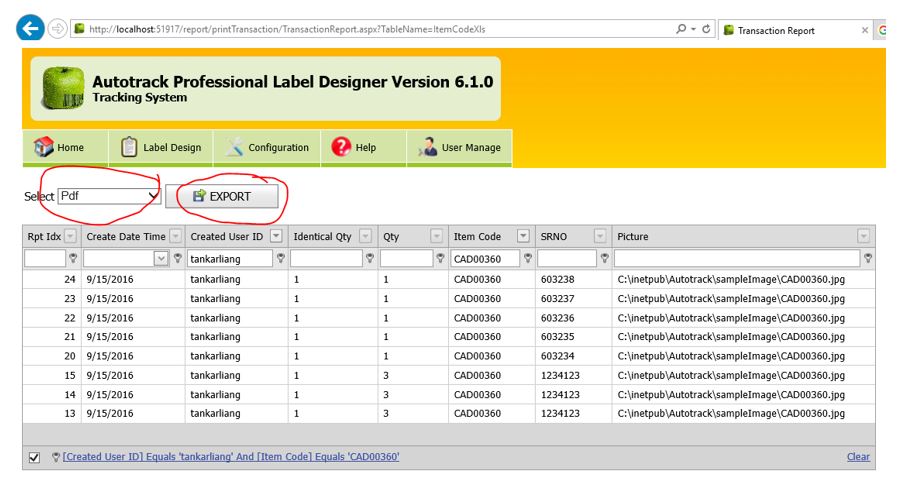Click the Created User ID filter input
This screenshot has width=906, height=488.
point(230,259)
